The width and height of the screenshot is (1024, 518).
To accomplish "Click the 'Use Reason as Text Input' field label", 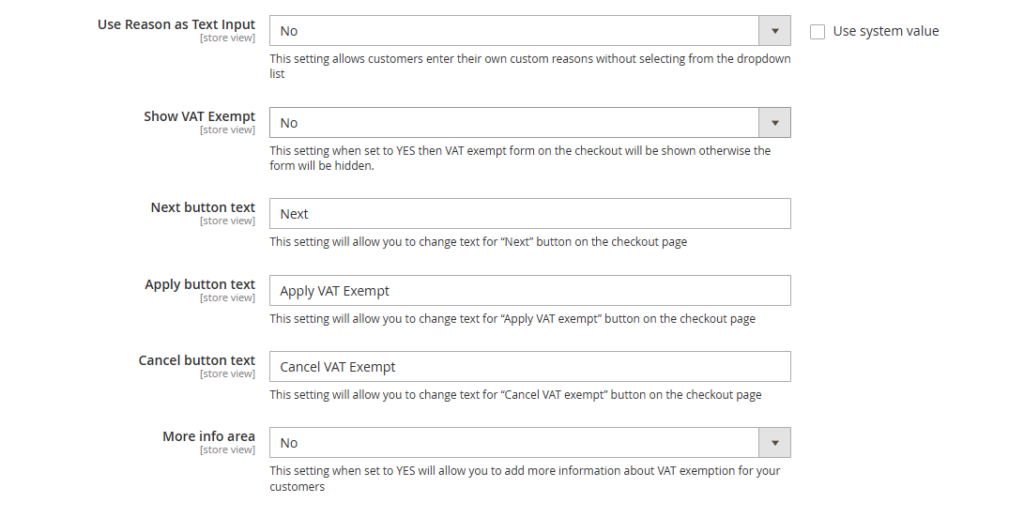I will point(176,24).
